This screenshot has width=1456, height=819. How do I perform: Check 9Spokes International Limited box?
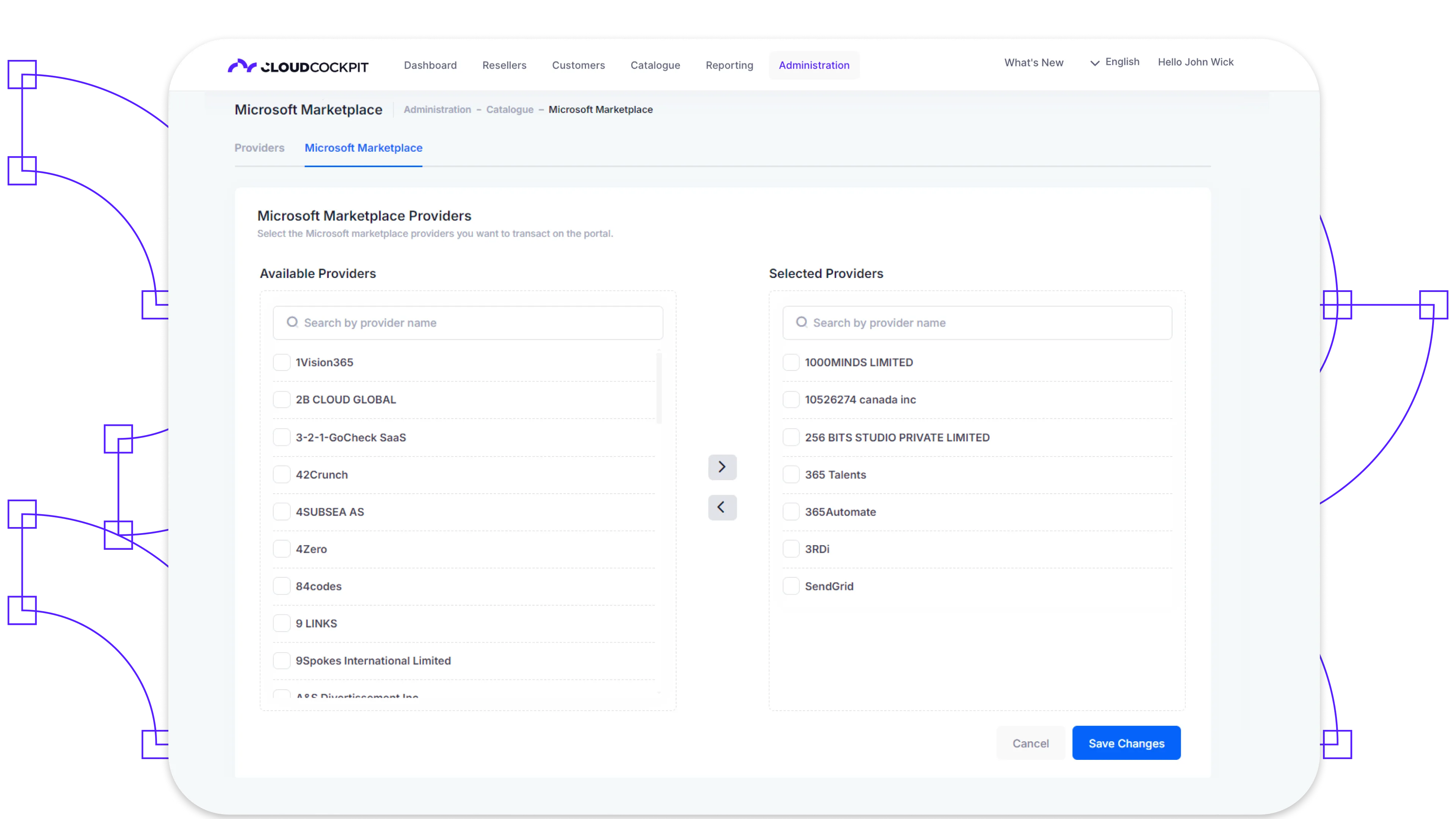coord(281,660)
